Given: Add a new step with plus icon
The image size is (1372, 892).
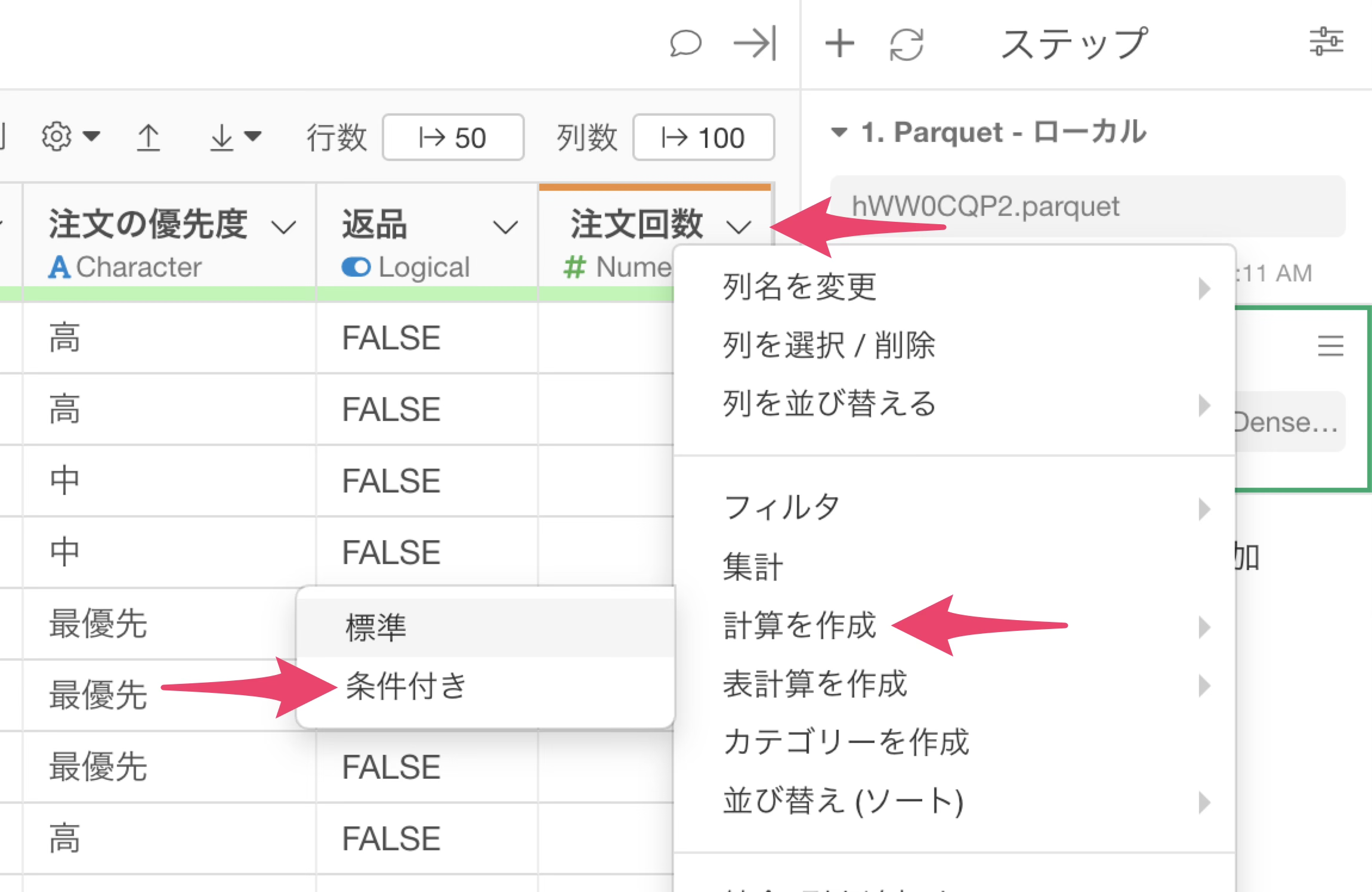Looking at the screenshot, I should 839,44.
